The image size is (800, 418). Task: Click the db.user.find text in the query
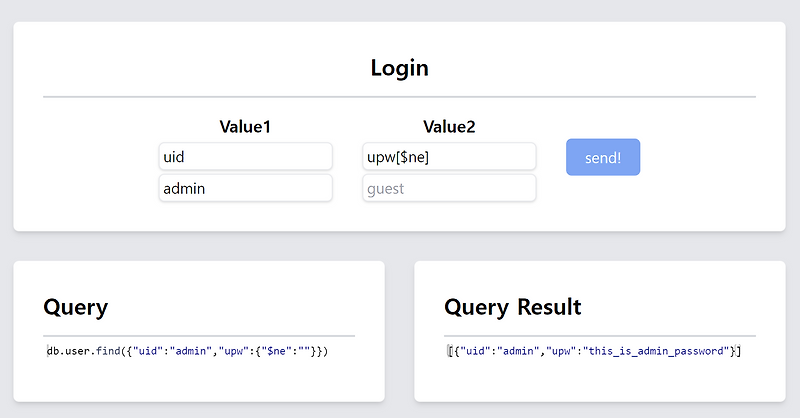(x=82, y=352)
